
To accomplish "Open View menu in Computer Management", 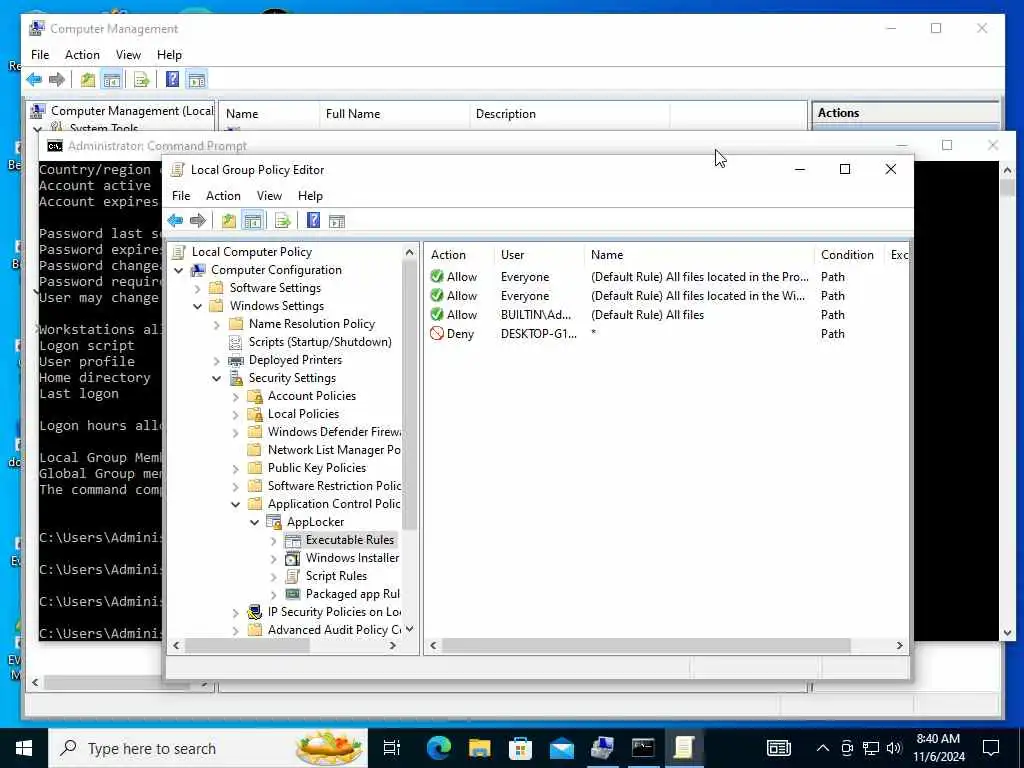I will [x=128, y=55].
